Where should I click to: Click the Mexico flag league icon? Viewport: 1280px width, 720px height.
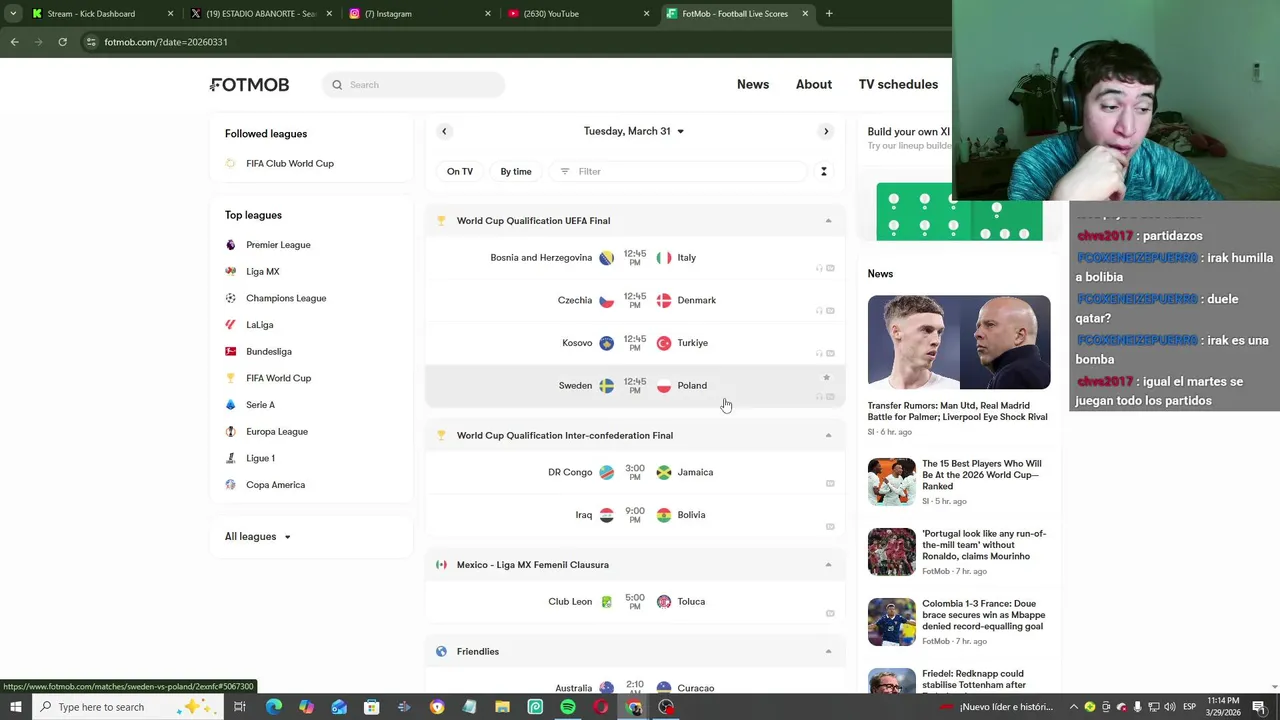coord(441,565)
